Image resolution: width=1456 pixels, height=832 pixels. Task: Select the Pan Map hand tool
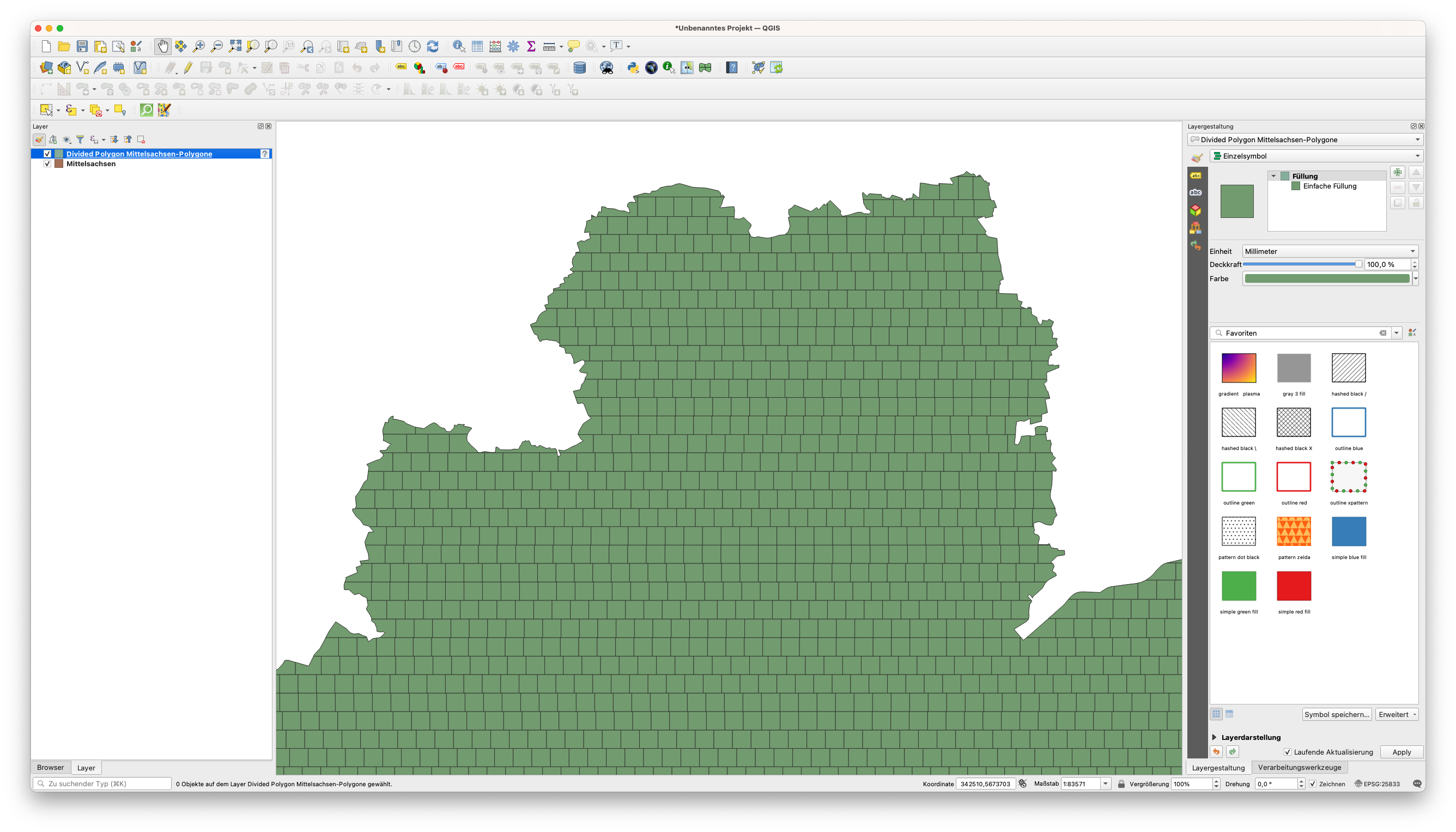[163, 46]
